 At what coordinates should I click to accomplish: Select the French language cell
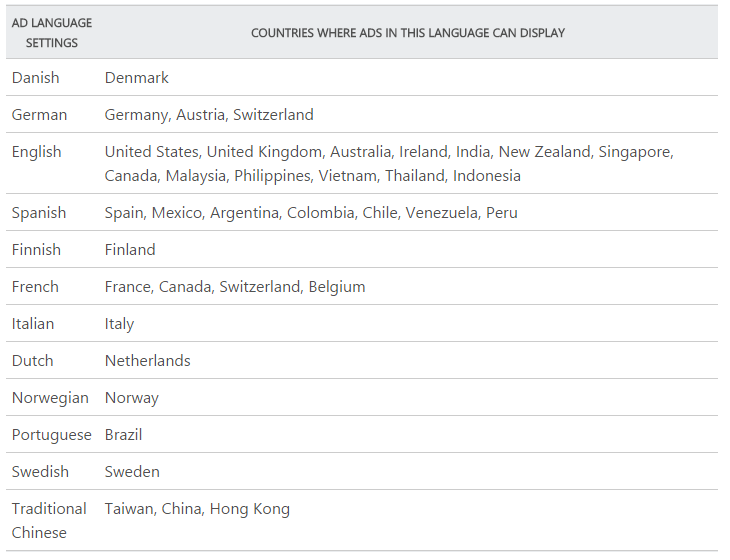36,287
